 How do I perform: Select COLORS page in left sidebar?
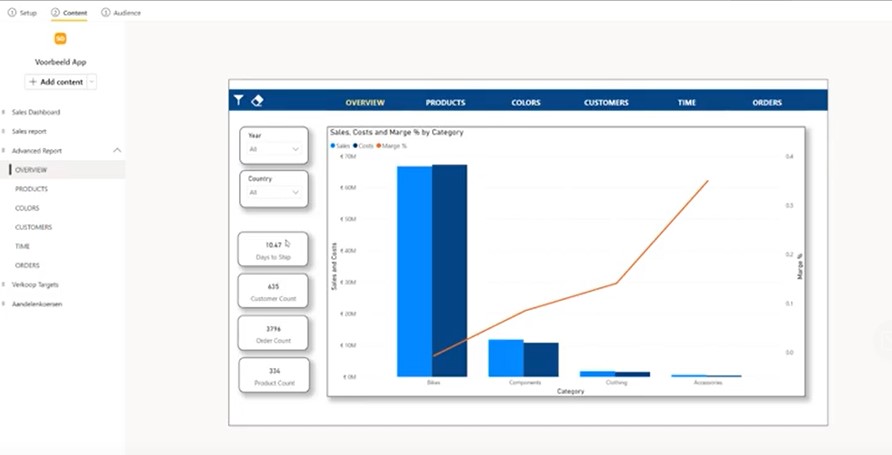(x=27, y=208)
